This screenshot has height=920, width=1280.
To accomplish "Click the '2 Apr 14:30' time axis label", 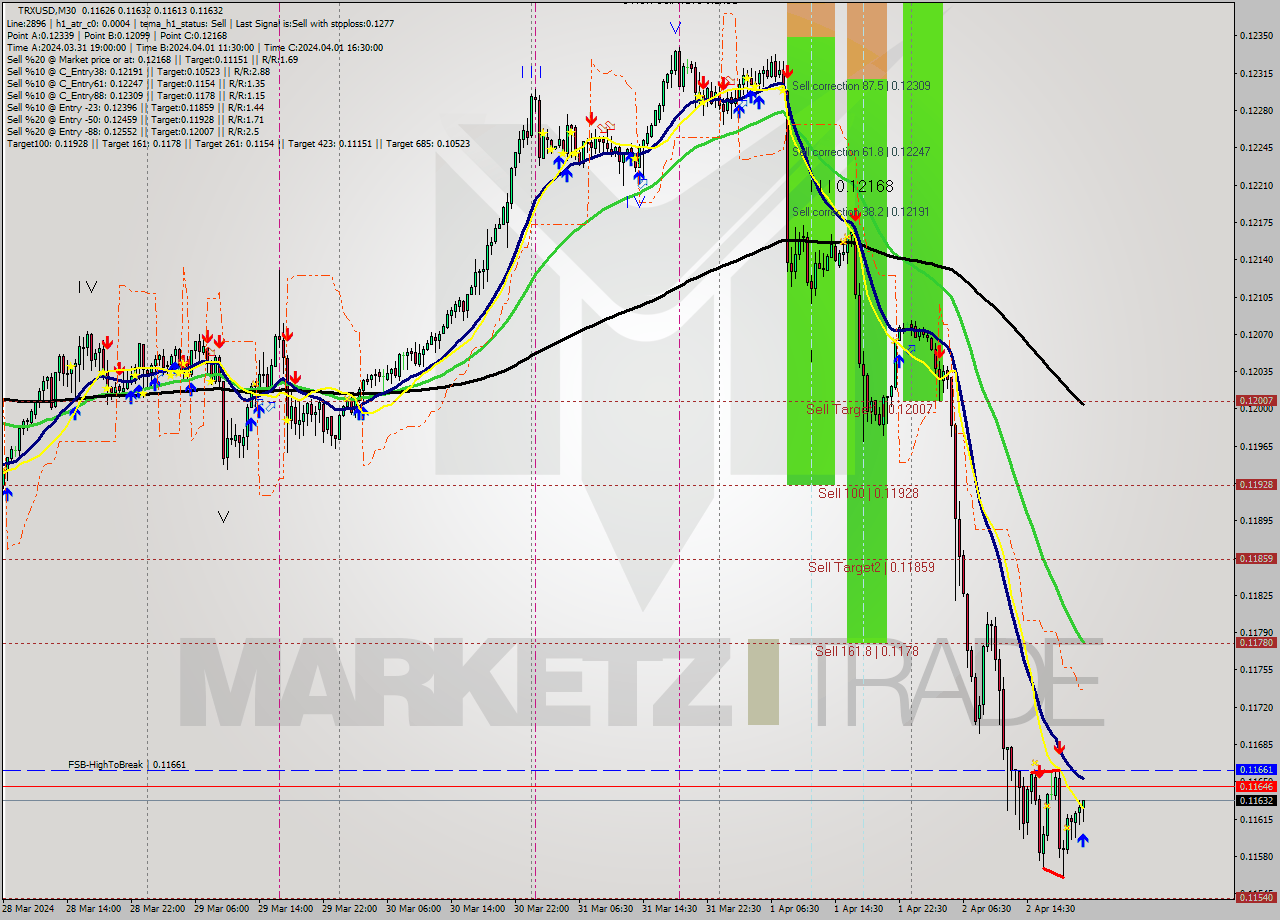I will (x=1051, y=909).
